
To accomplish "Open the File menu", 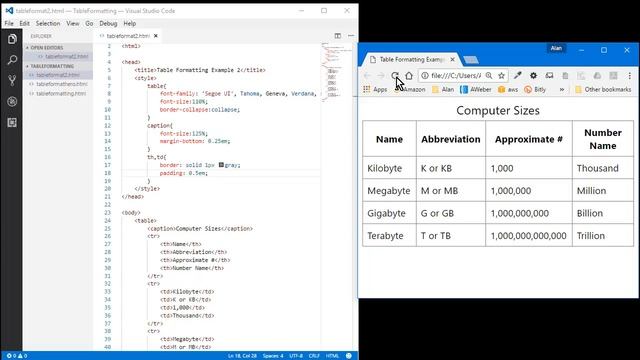I will tap(9, 24).
